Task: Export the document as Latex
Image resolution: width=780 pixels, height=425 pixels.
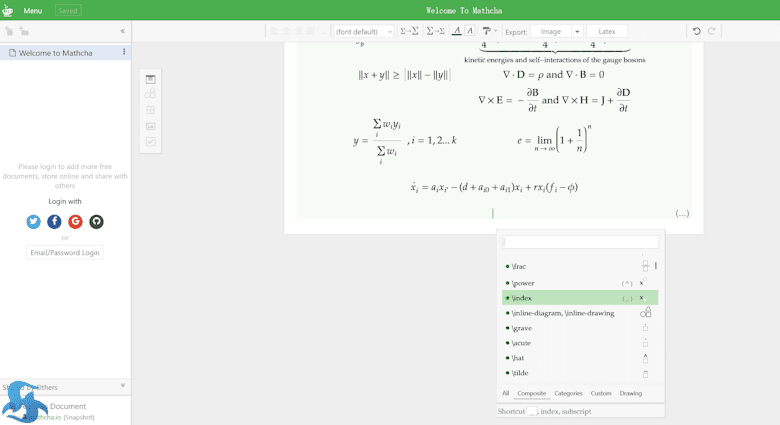Action: [606, 31]
